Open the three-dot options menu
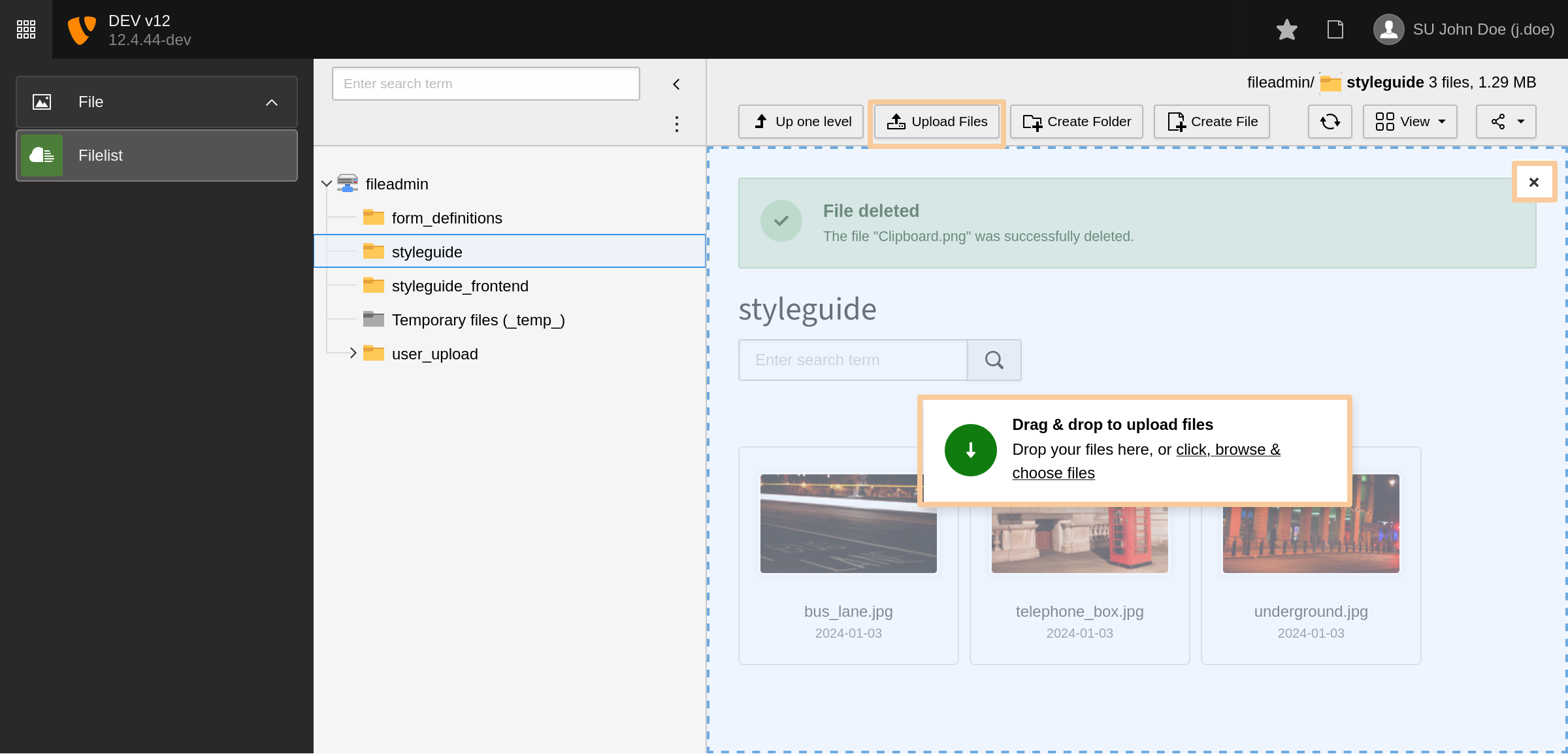The image size is (1568, 754). pos(677,124)
